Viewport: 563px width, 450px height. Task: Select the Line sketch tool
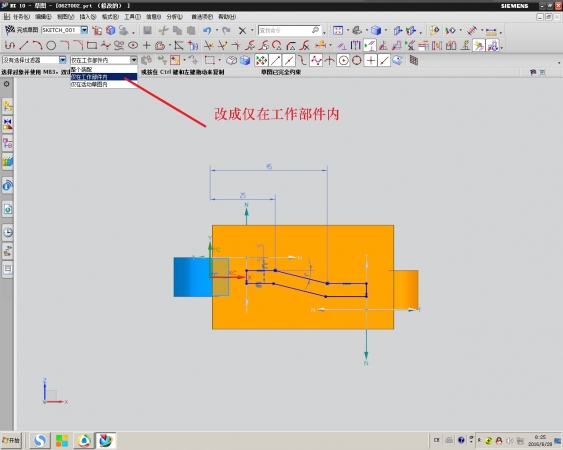tap(24, 45)
